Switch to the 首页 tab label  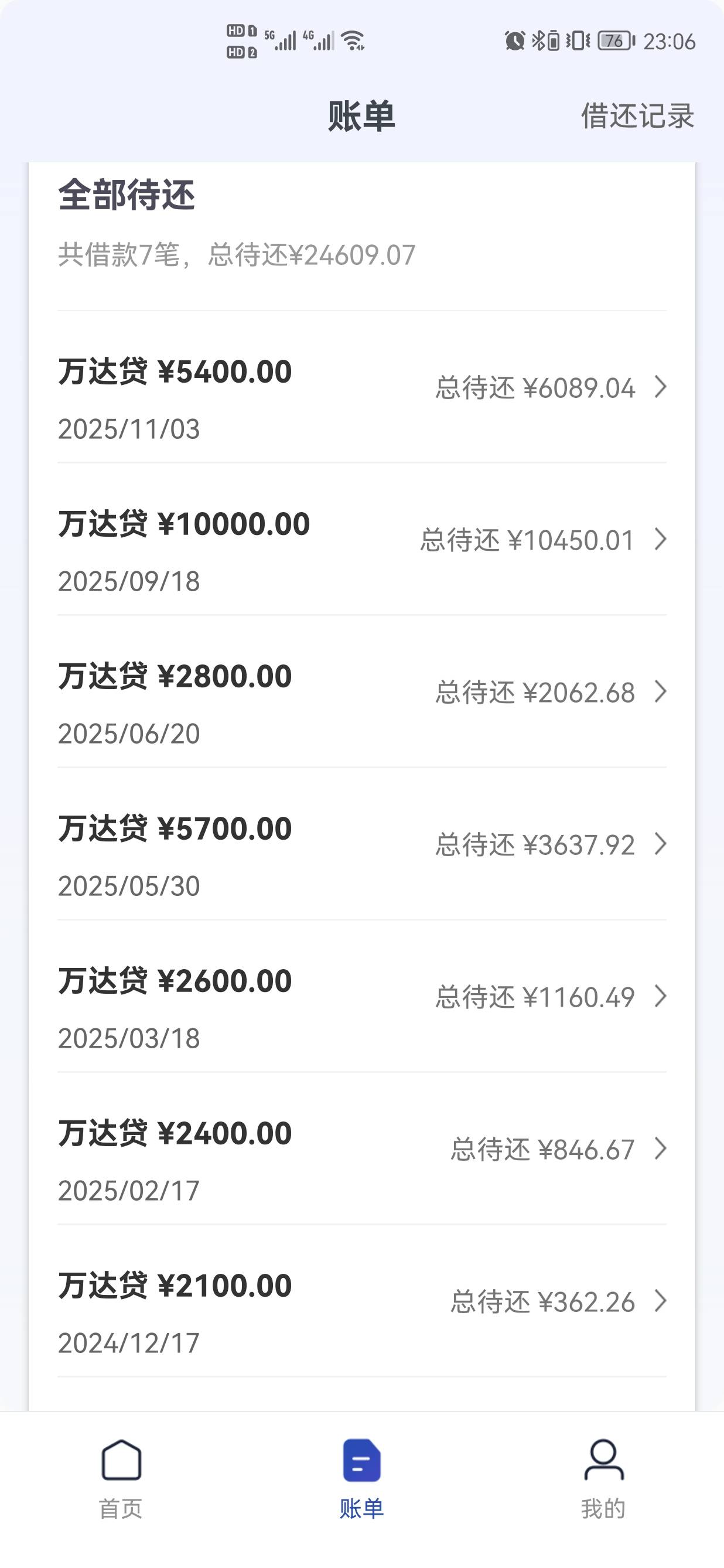pyautogui.click(x=121, y=1509)
